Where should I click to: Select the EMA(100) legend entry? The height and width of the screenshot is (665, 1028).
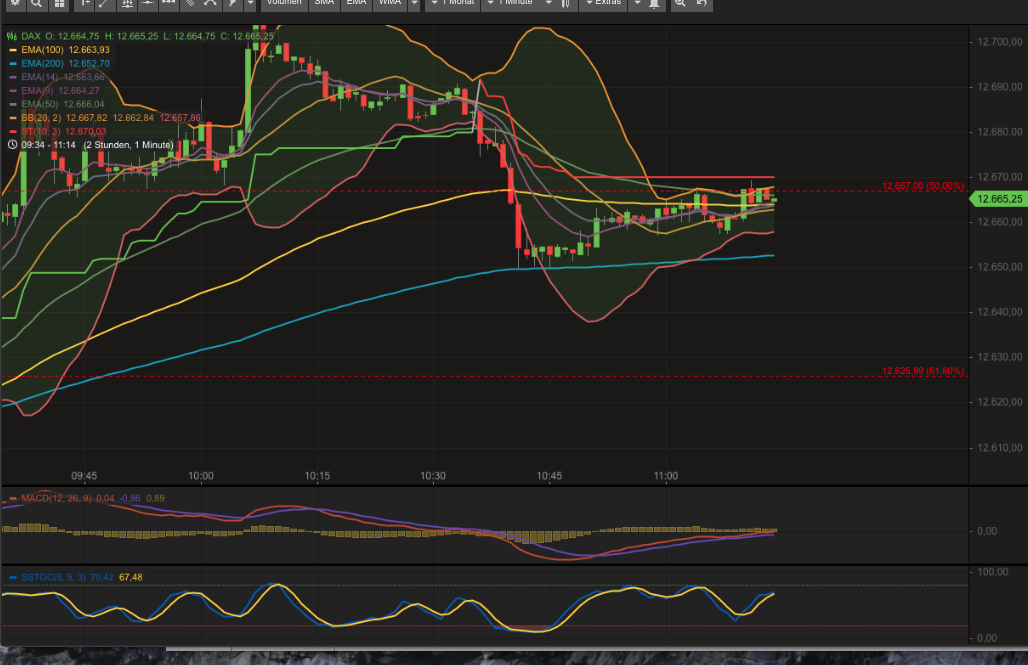click(65, 50)
